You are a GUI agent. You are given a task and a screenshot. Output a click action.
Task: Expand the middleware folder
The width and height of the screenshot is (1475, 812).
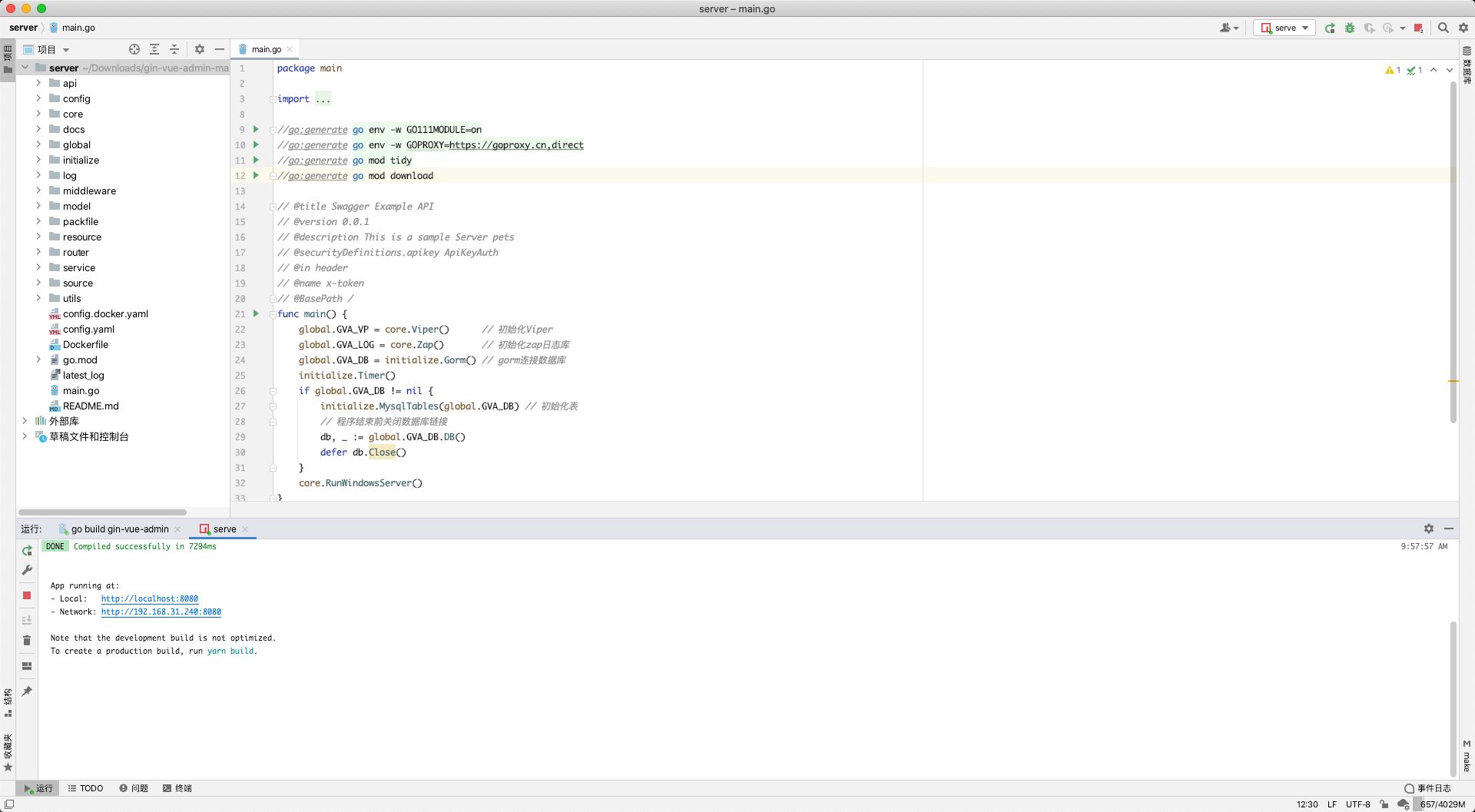click(x=38, y=191)
